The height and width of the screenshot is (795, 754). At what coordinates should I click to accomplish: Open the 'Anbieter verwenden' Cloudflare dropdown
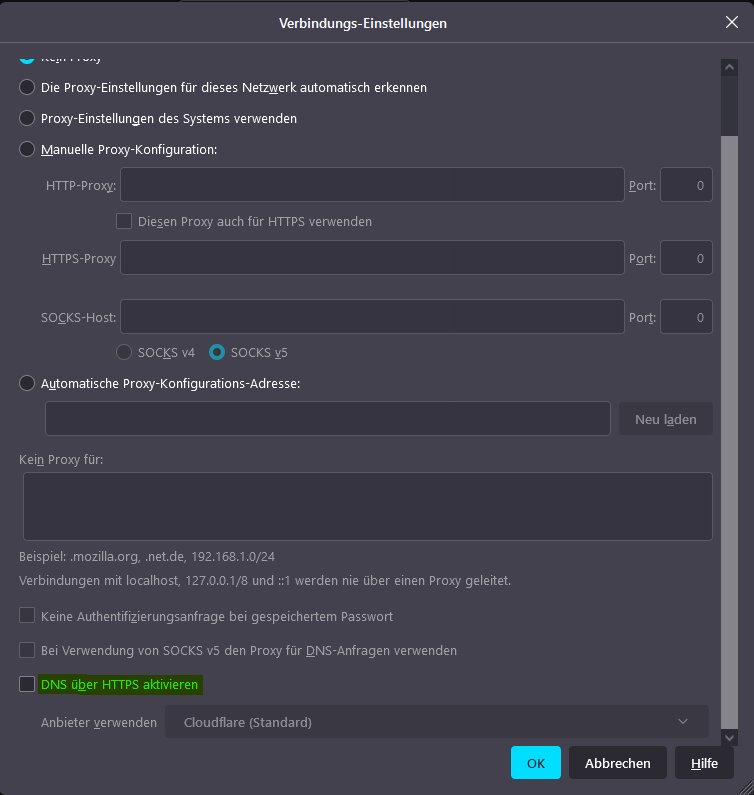[x=436, y=722]
